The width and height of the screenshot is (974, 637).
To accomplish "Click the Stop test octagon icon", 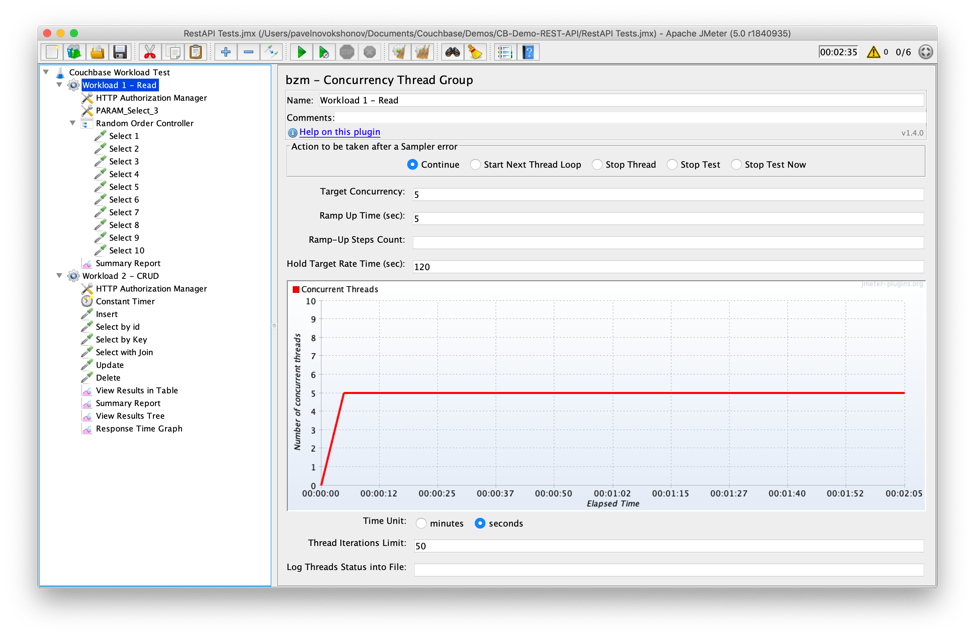I will click(347, 52).
